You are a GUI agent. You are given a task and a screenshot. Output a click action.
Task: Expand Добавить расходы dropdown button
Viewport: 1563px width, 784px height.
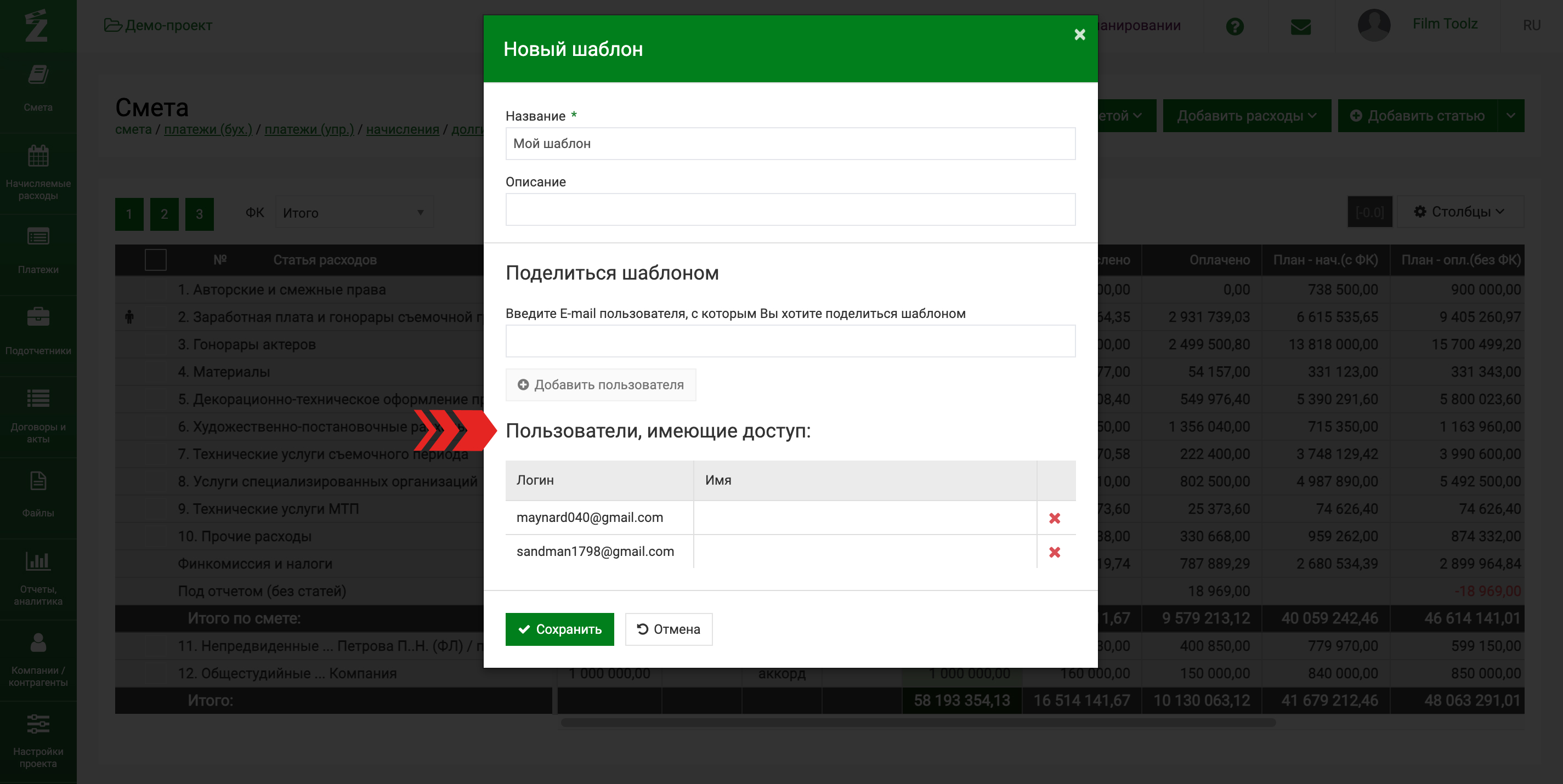tap(1246, 115)
